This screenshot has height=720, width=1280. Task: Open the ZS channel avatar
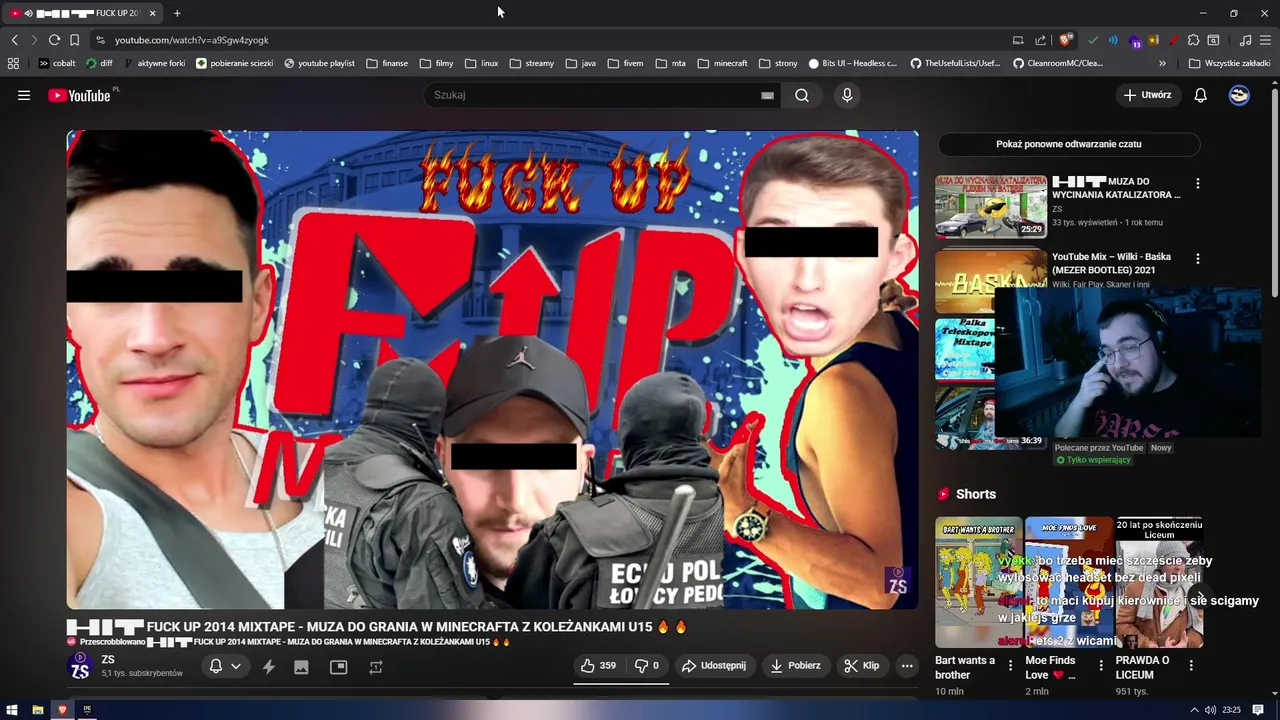pos(80,666)
